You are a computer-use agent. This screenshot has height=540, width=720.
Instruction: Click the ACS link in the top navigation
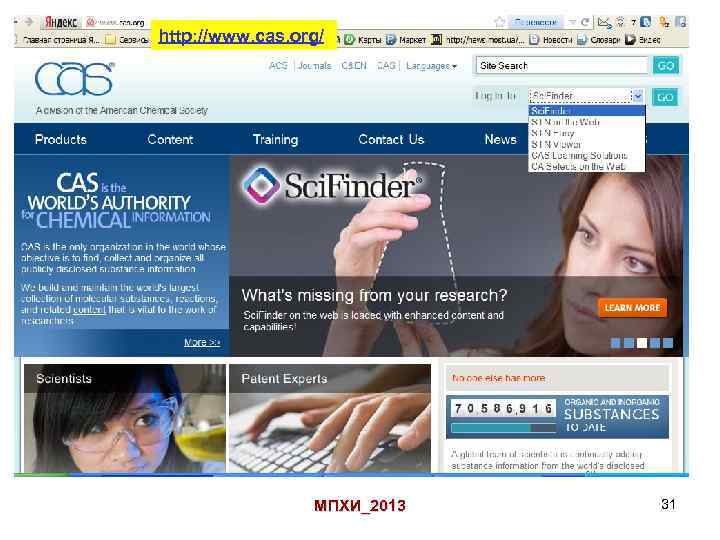(278, 66)
